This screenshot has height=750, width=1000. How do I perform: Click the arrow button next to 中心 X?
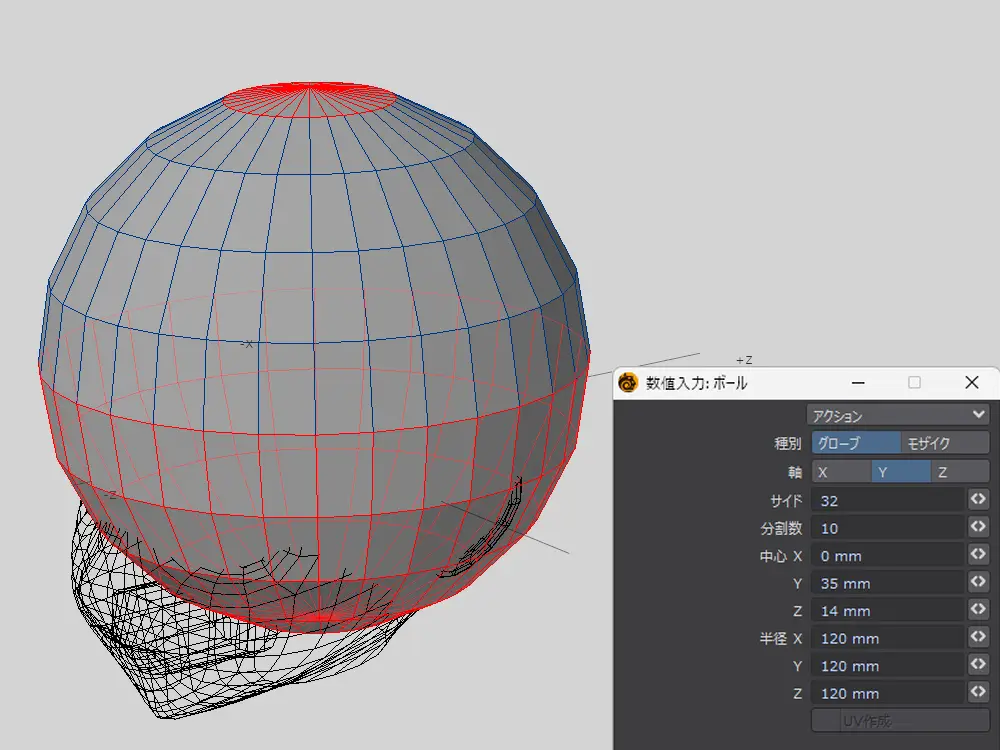978,555
